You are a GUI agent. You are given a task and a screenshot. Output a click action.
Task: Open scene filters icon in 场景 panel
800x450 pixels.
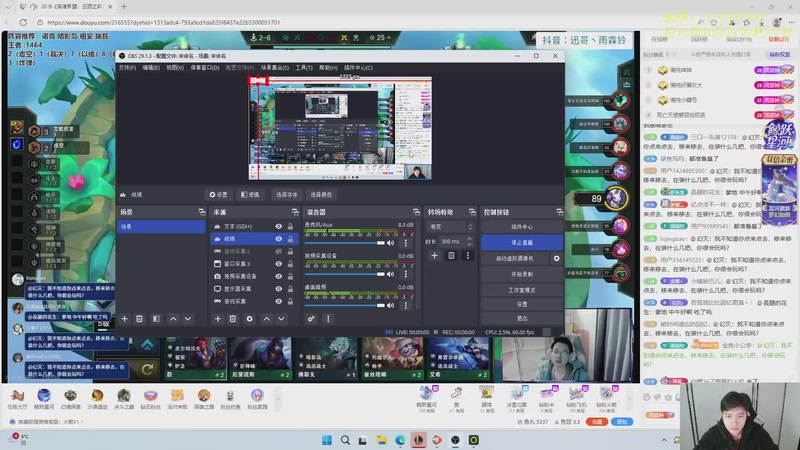point(156,319)
